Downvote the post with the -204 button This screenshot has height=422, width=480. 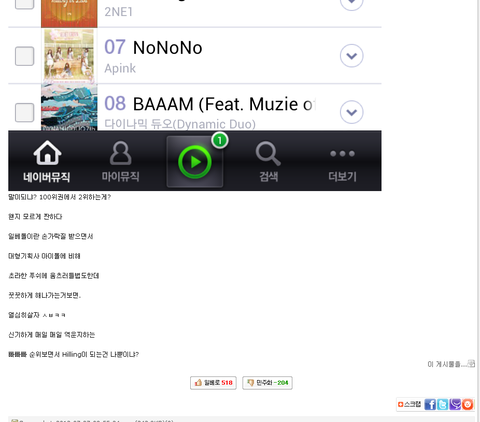(x=267, y=383)
